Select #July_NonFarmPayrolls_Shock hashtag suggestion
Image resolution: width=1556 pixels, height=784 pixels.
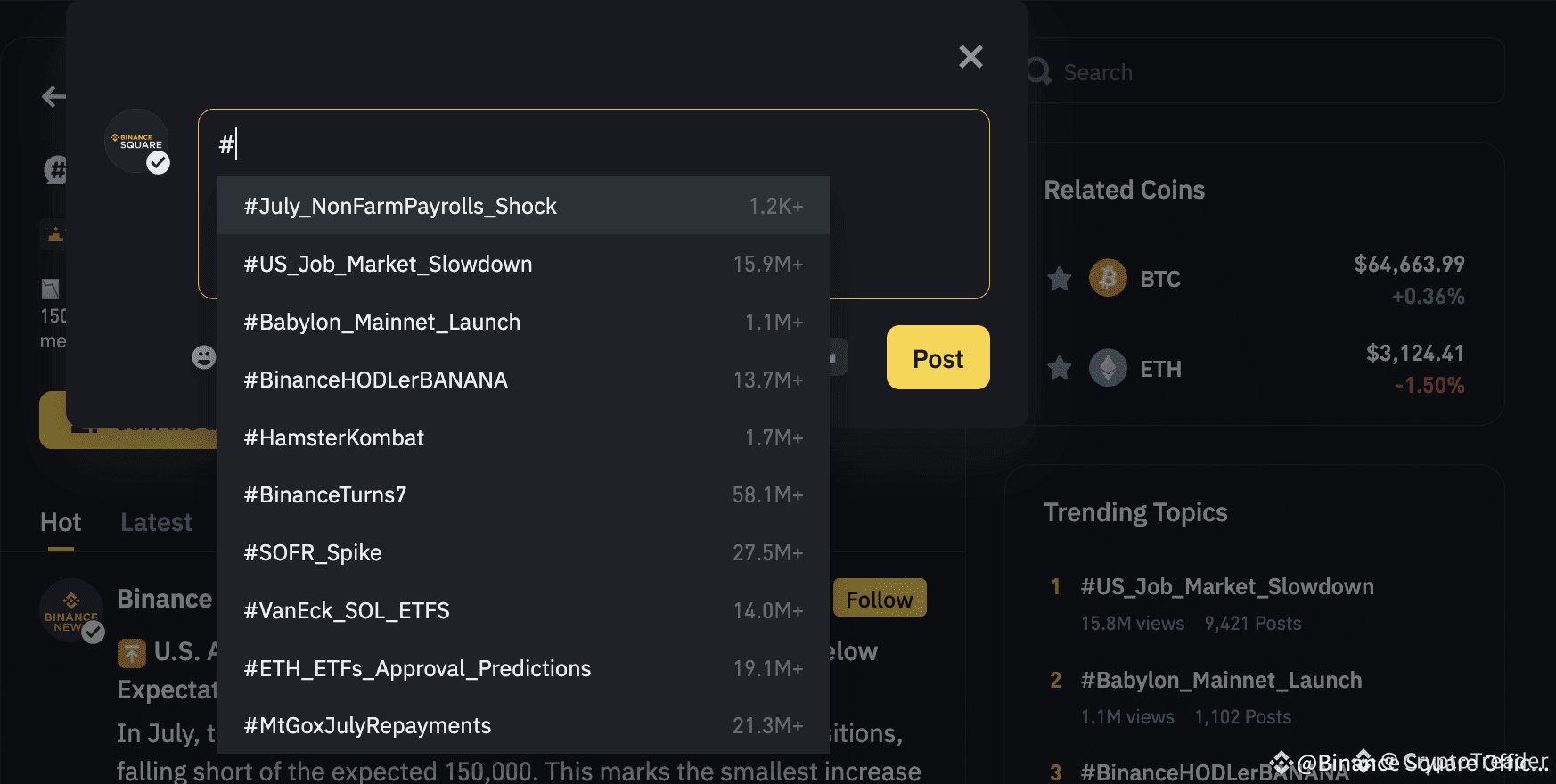[x=523, y=206]
